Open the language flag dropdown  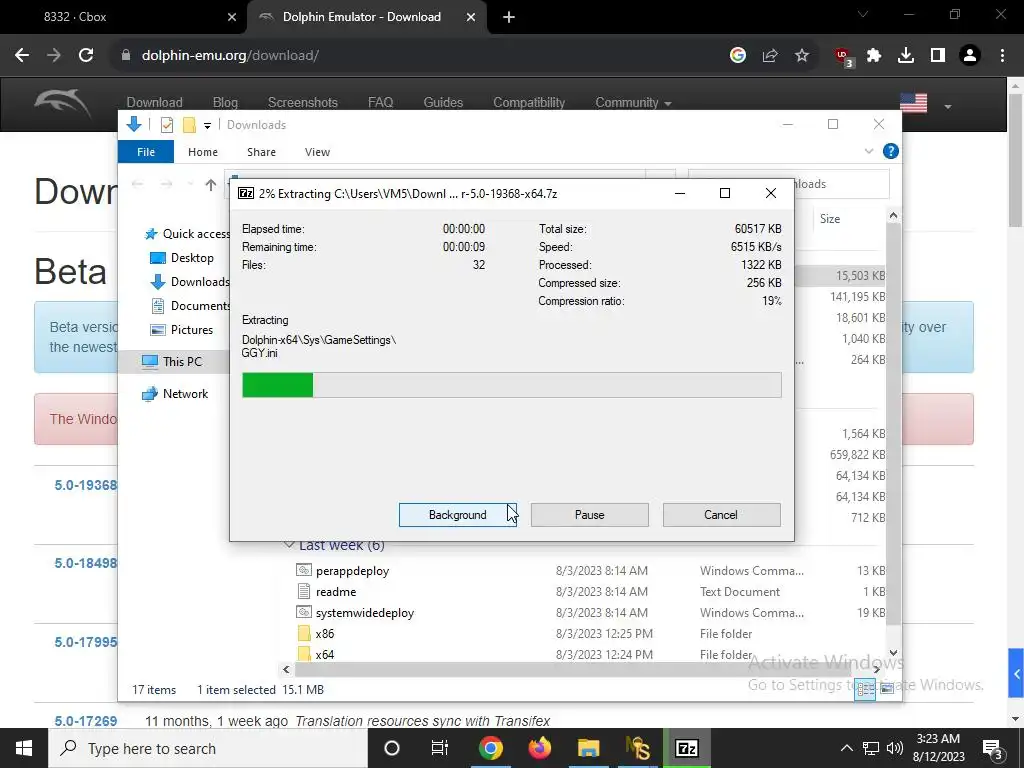925,103
